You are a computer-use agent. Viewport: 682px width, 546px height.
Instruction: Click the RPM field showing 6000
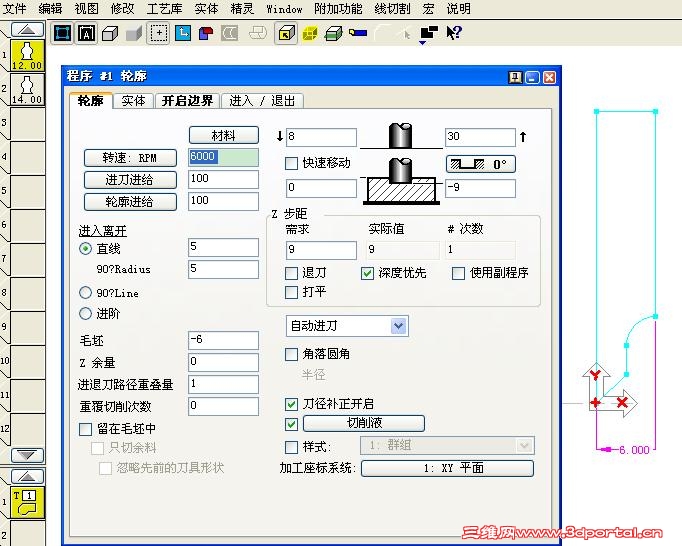tap(224, 157)
